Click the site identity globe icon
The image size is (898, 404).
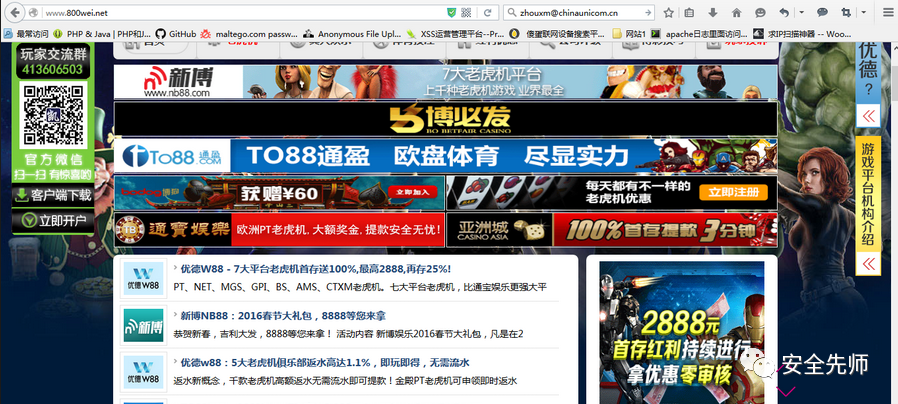tap(34, 13)
